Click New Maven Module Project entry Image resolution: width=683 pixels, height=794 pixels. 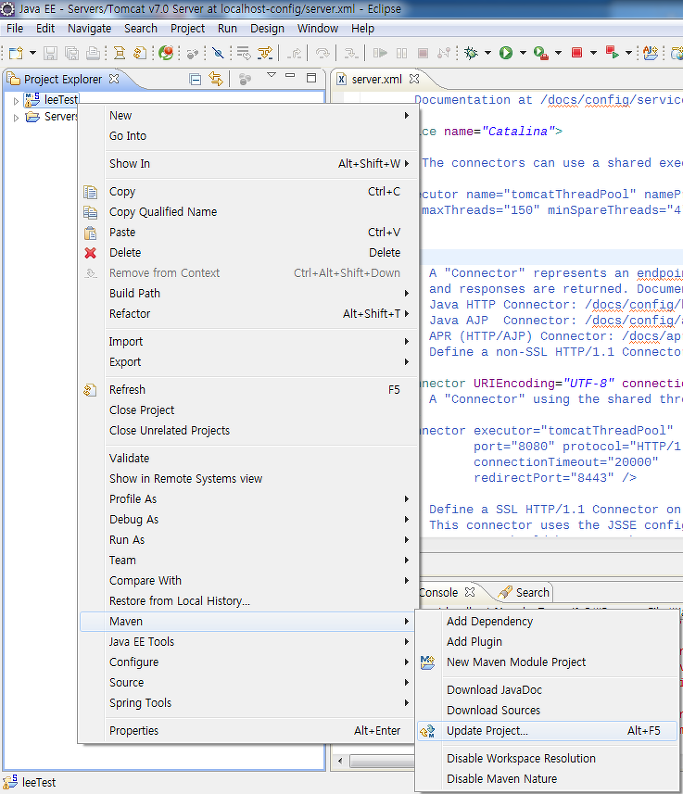[x=547, y=662]
